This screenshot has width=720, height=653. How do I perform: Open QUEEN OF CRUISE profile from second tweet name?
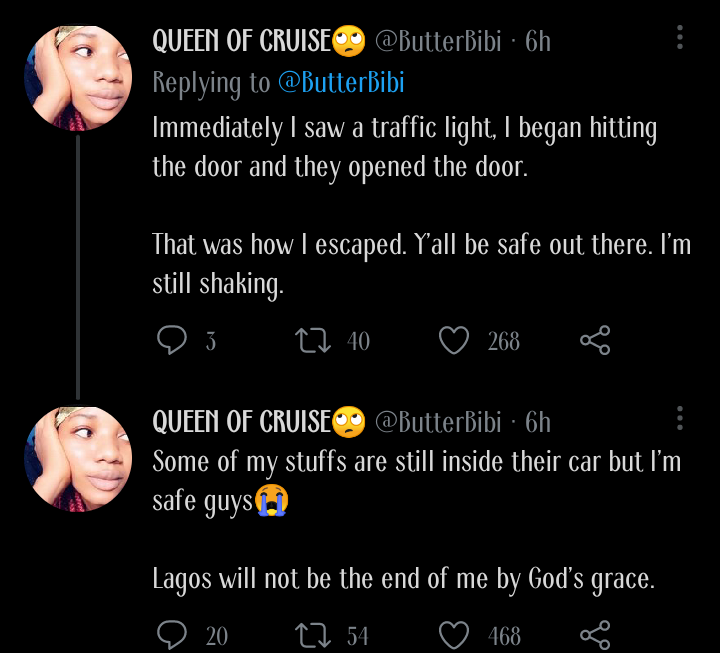pos(241,422)
